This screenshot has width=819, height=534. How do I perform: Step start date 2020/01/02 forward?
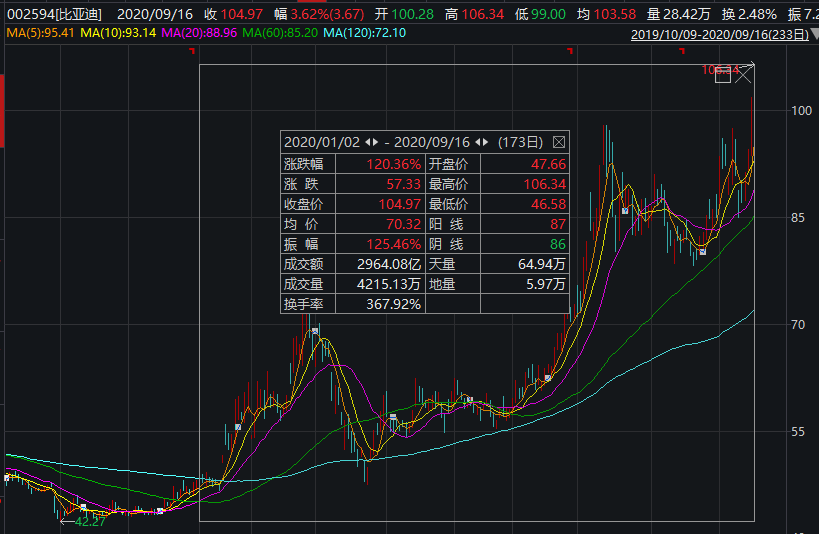click(x=377, y=142)
